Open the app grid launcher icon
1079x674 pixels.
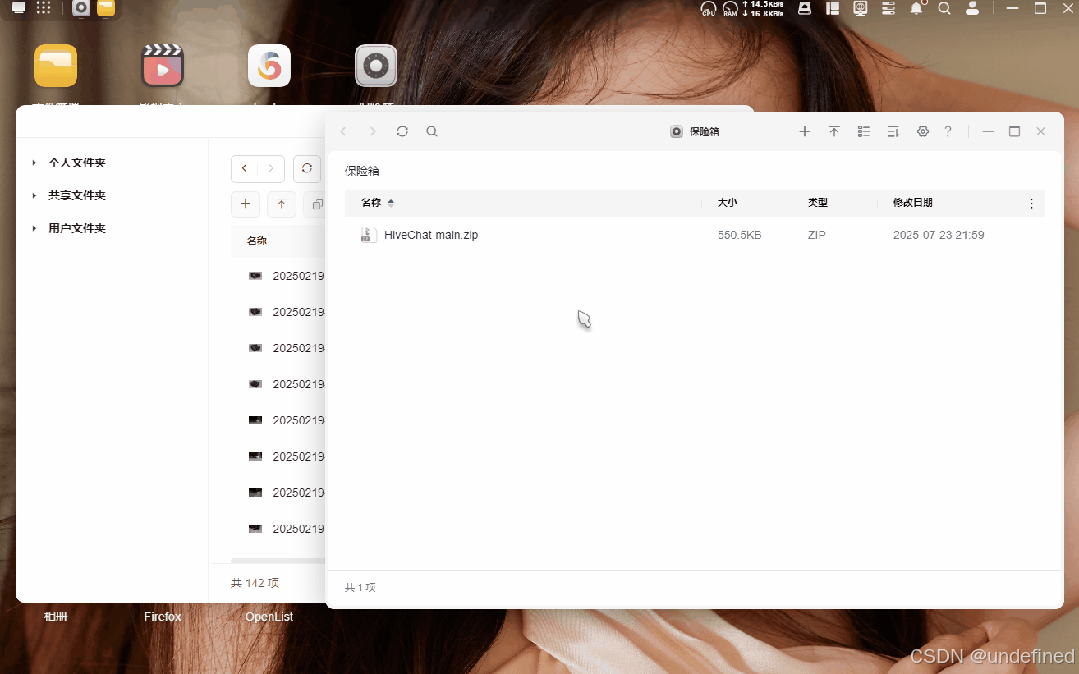(43, 8)
